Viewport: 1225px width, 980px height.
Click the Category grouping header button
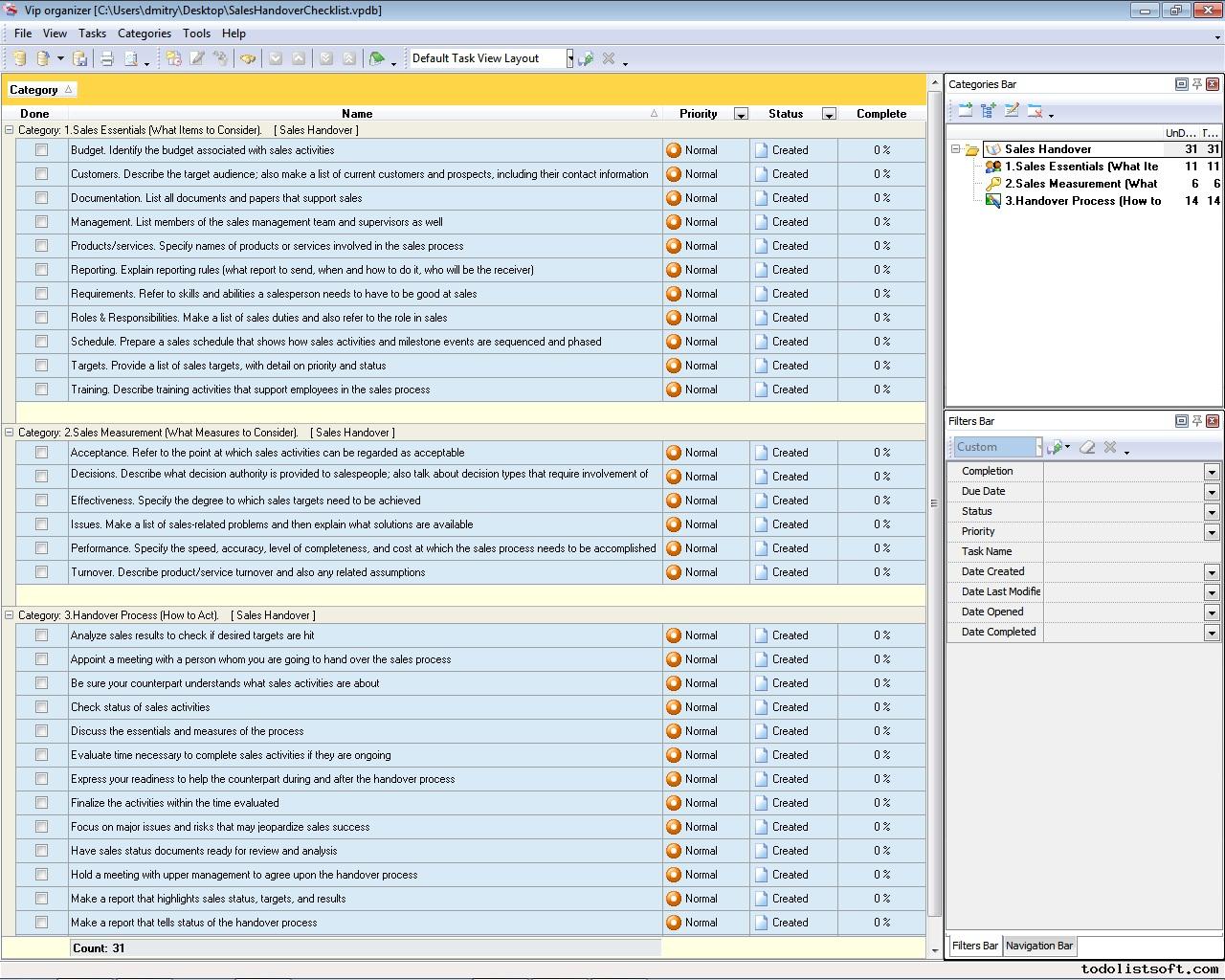(40, 90)
